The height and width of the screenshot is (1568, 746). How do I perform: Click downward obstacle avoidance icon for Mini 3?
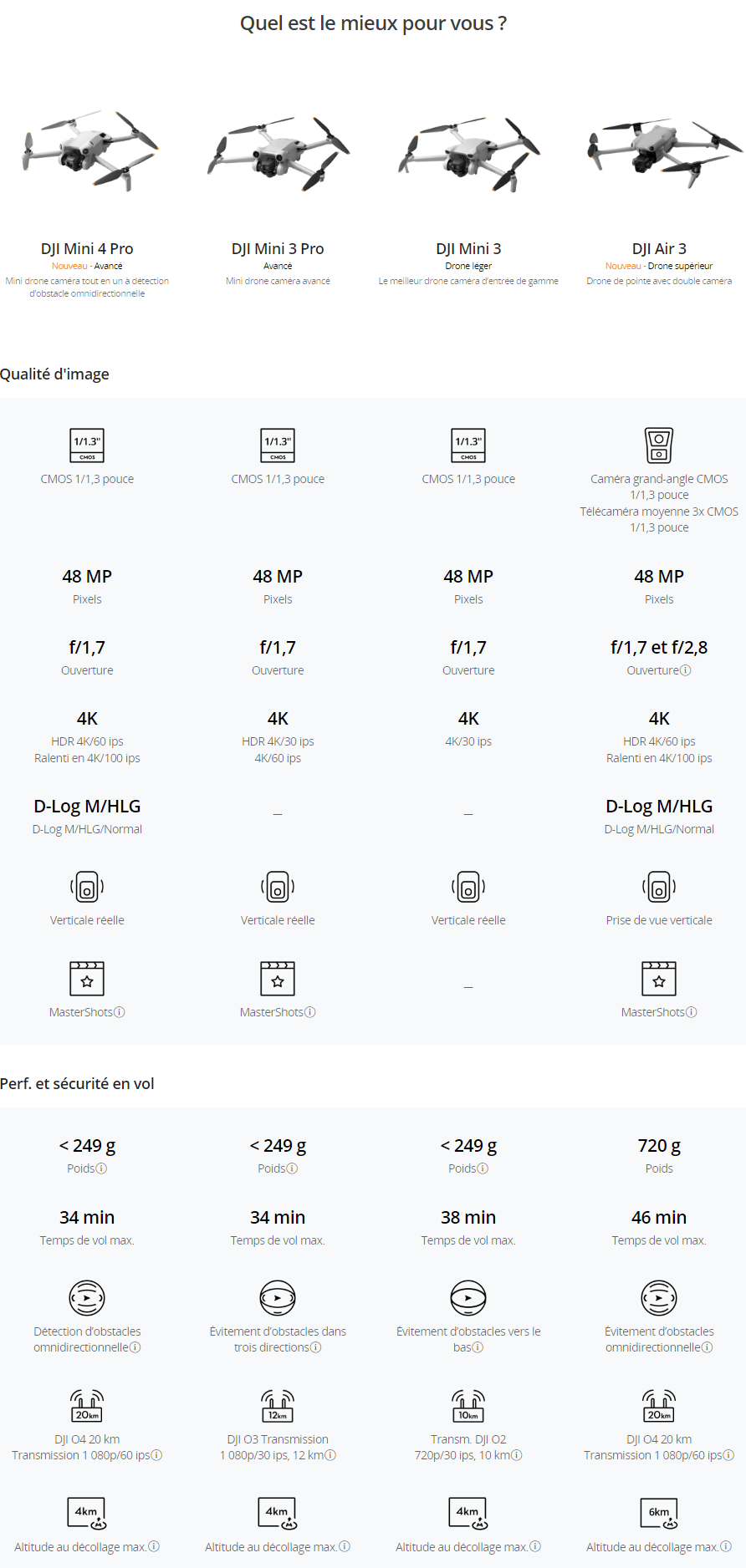[468, 1298]
